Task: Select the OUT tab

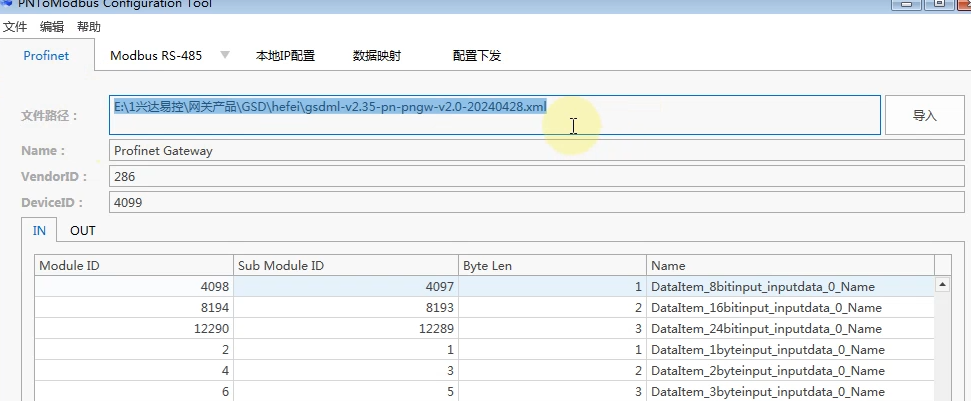Action: (x=82, y=231)
